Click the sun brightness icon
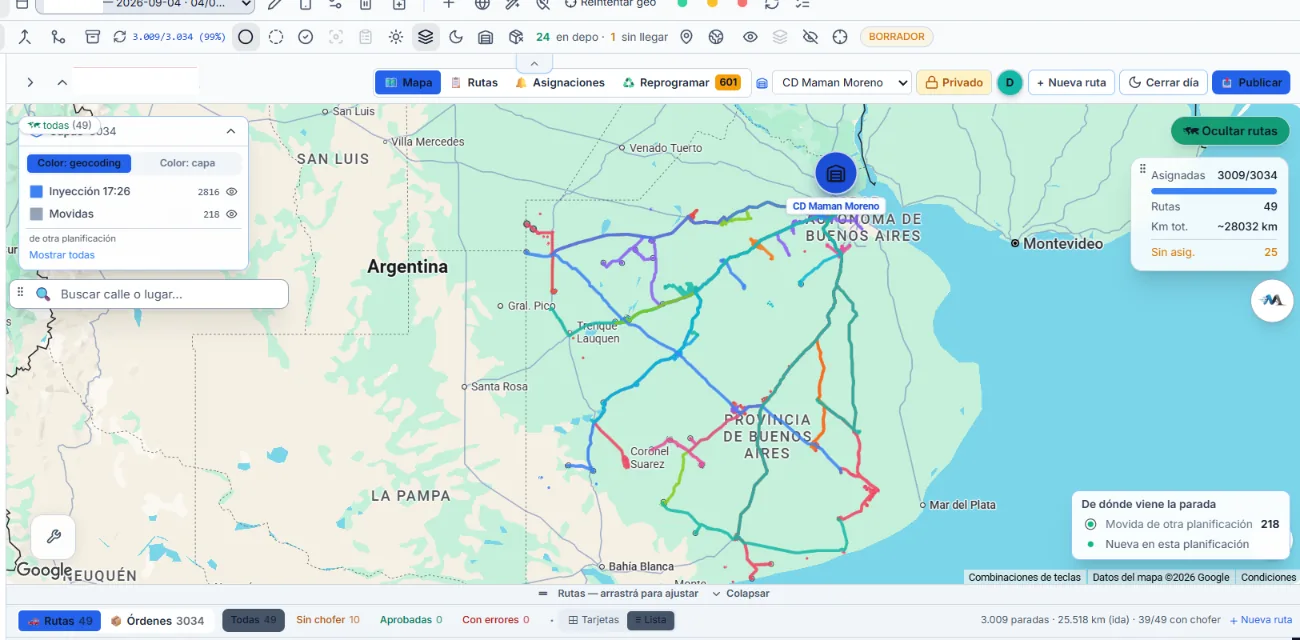Image resolution: width=1300 pixels, height=640 pixels. (x=396, y=37)
